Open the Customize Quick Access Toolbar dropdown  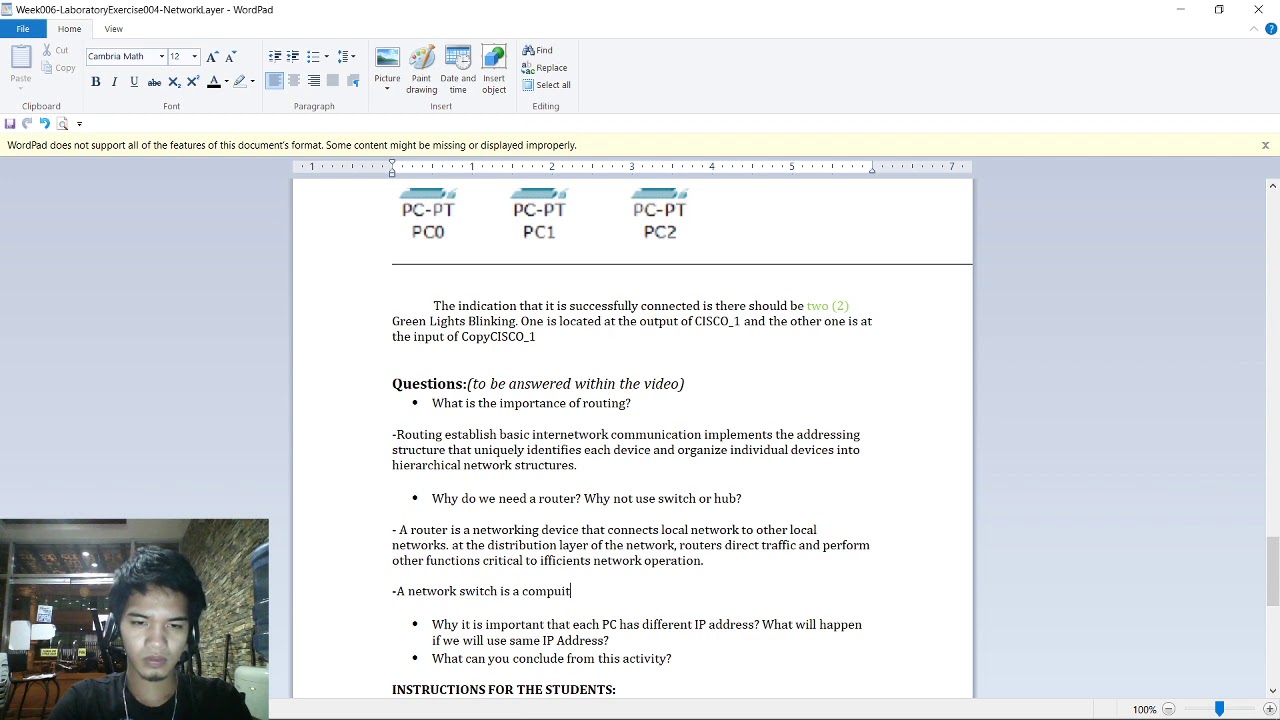tap(79, 124)
